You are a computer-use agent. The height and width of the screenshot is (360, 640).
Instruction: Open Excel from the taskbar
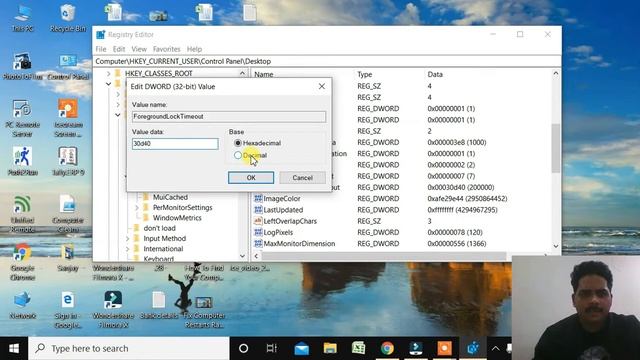pyautogui.click(x=358, y=348)
